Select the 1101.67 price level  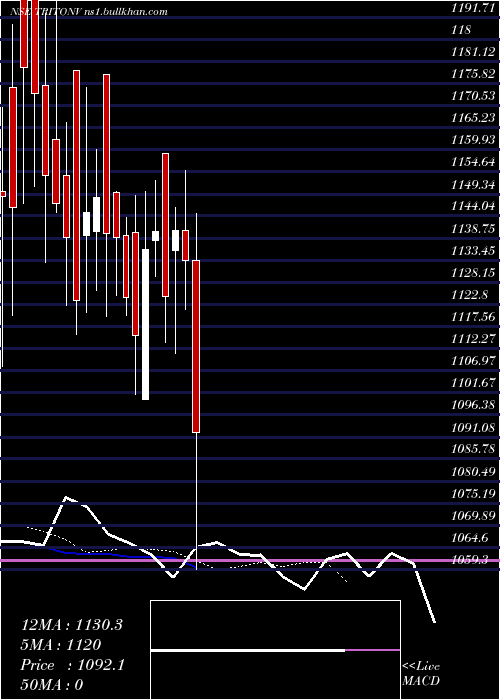pos(473,383)
